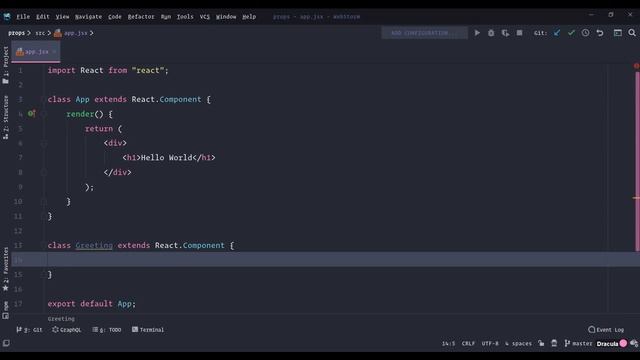Click the pink Dracula theme circle
This screenshot has height=360, width=640.
point(623,343)
